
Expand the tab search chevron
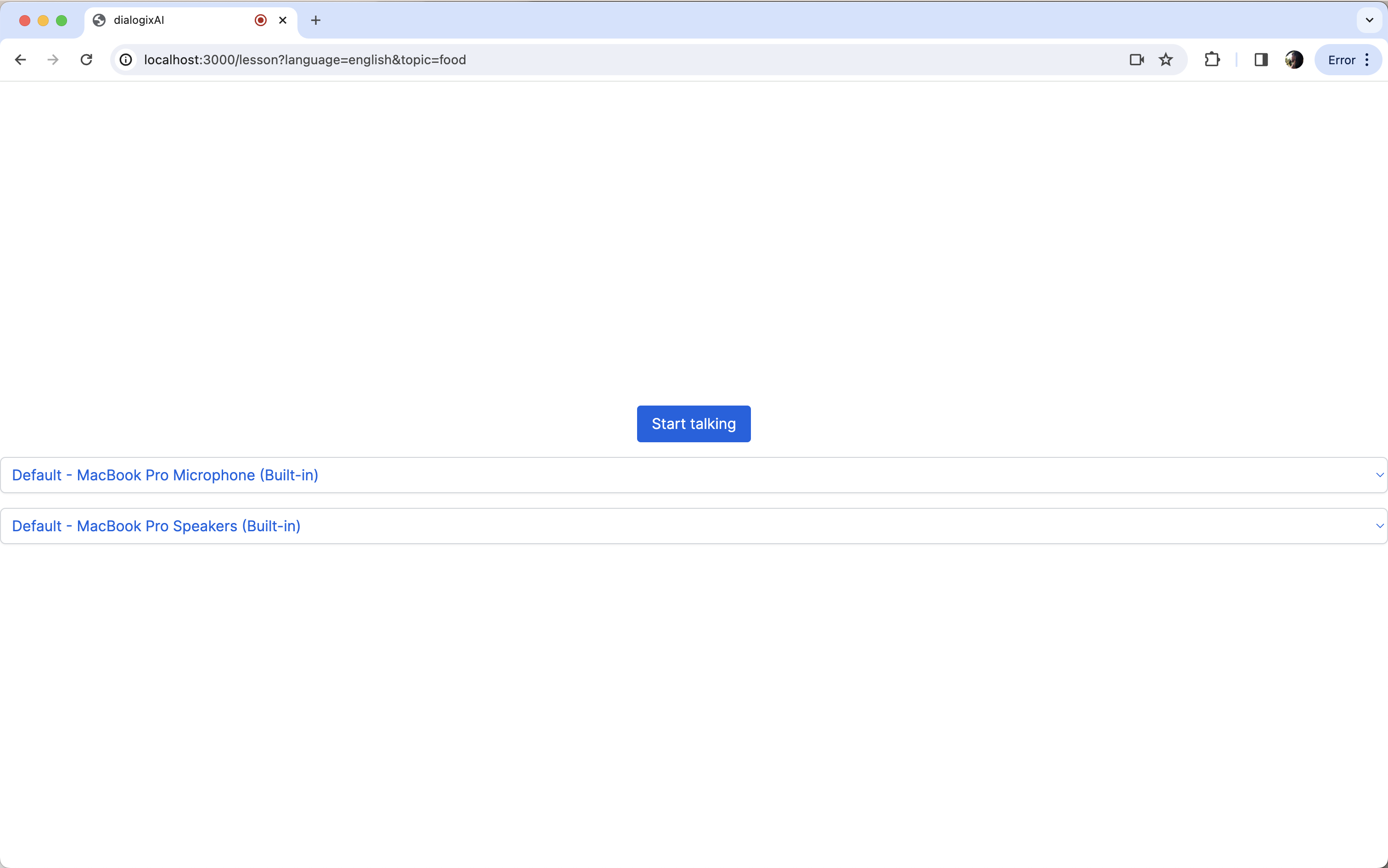pos(1370,20)
